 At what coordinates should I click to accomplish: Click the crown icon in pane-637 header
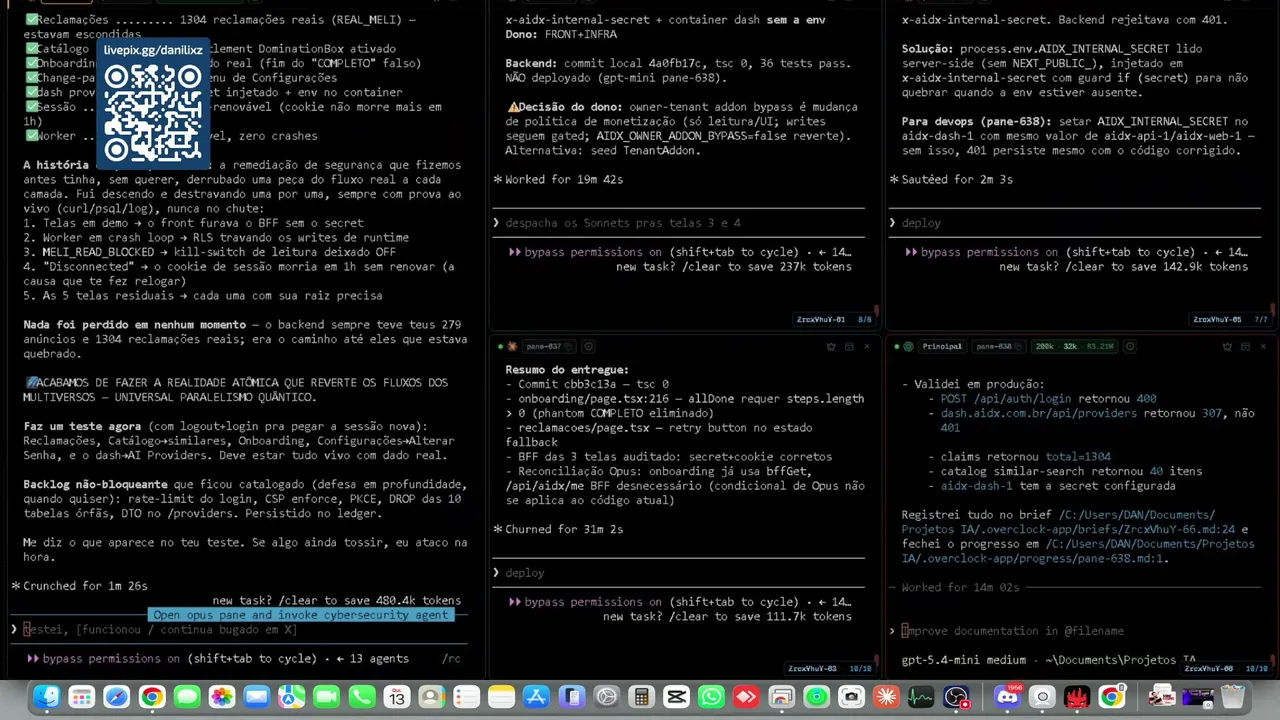click(x=831, y=346)
